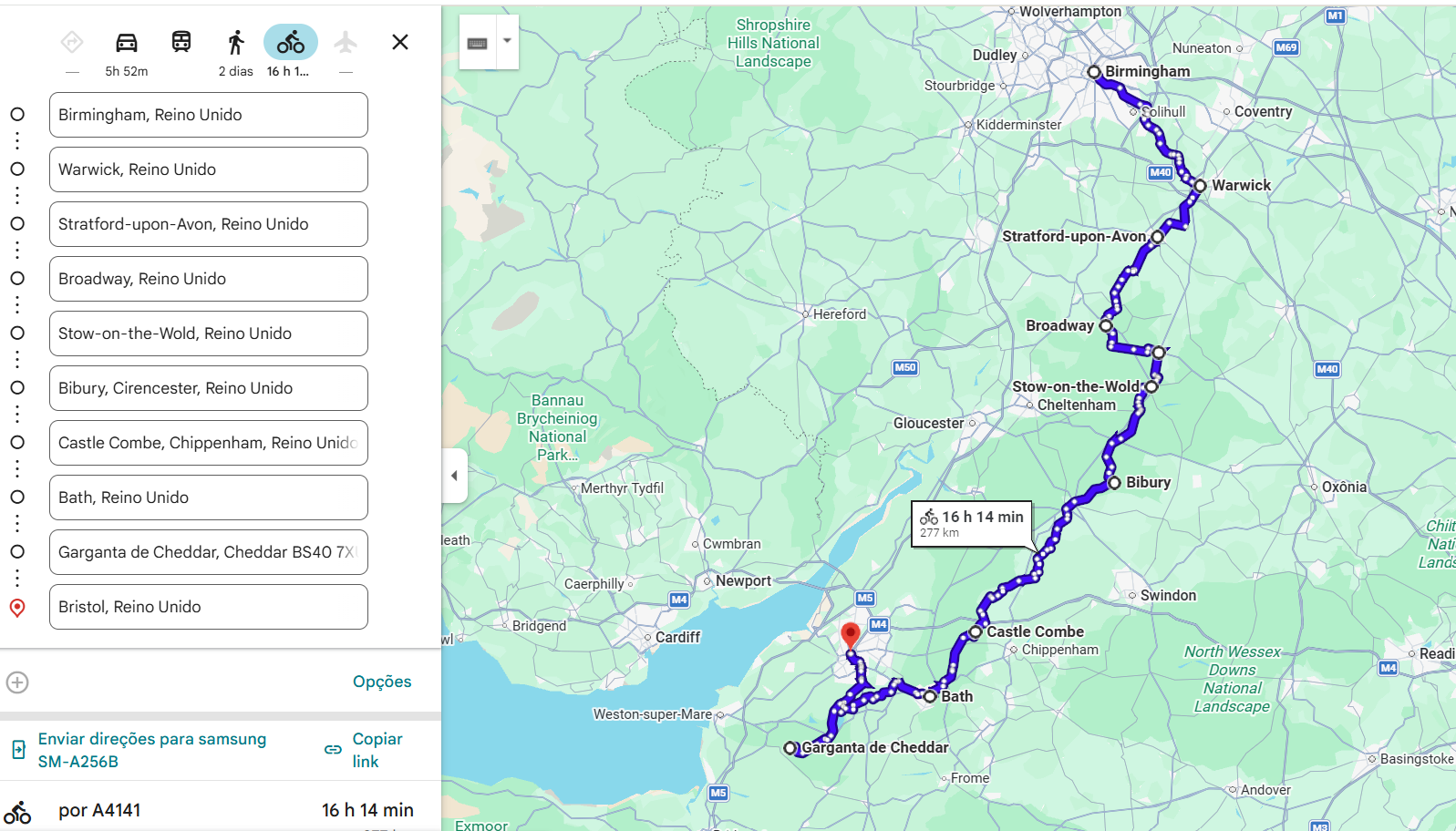Viewport: 1456px width, 831px height.
Task: Click the Bath waypoint marker on the map
Action: 930,696
